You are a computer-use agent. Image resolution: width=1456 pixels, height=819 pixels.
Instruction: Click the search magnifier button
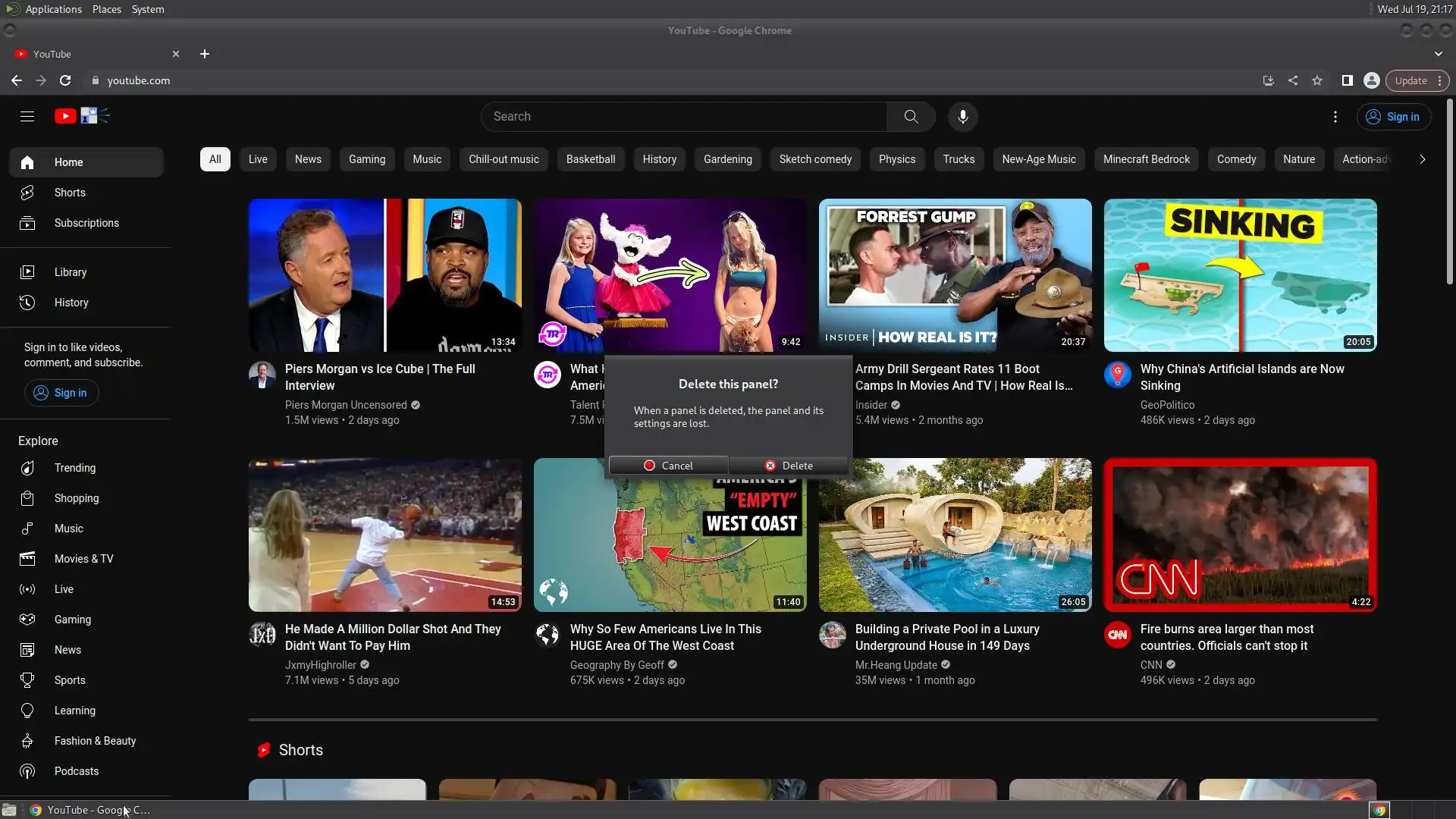[x=911, y=117]
